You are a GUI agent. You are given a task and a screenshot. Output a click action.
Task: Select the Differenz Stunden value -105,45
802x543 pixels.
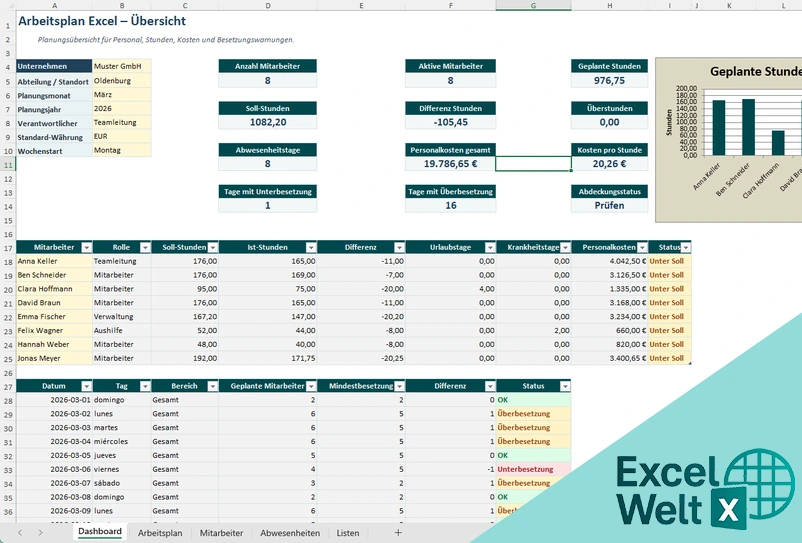pos(450,122)
